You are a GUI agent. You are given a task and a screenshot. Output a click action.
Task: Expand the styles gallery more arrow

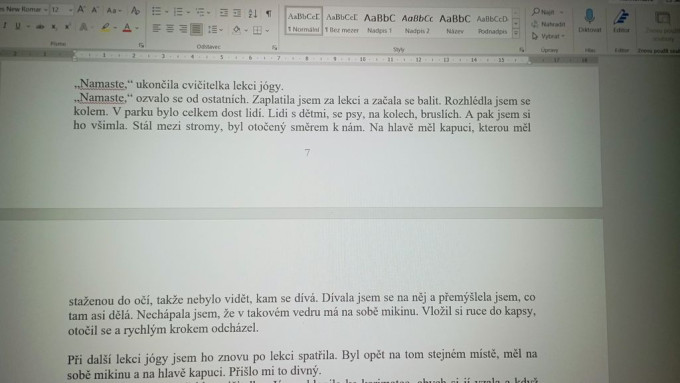(x=516, y=33)
